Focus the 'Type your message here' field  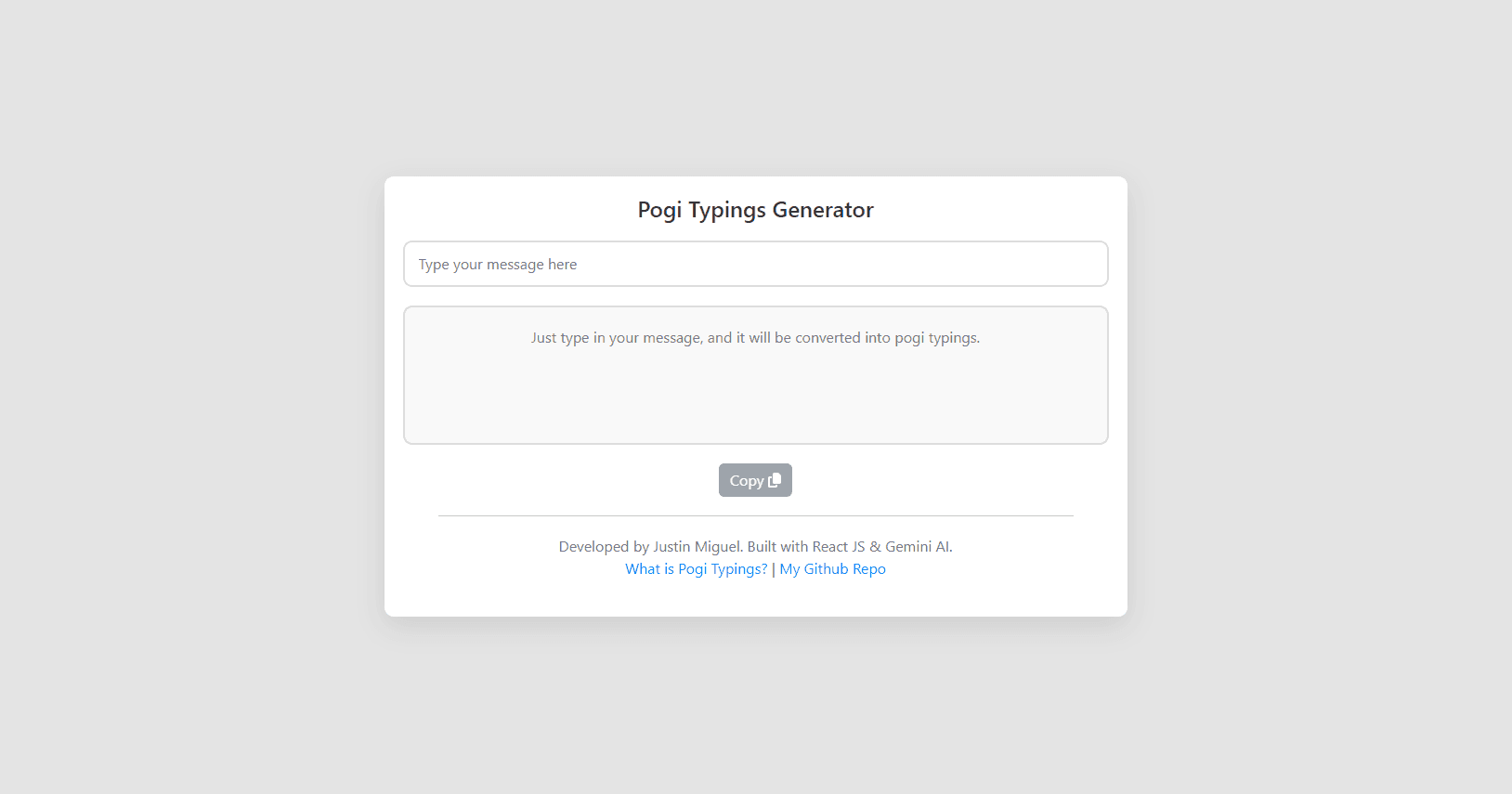coord(756,264)
